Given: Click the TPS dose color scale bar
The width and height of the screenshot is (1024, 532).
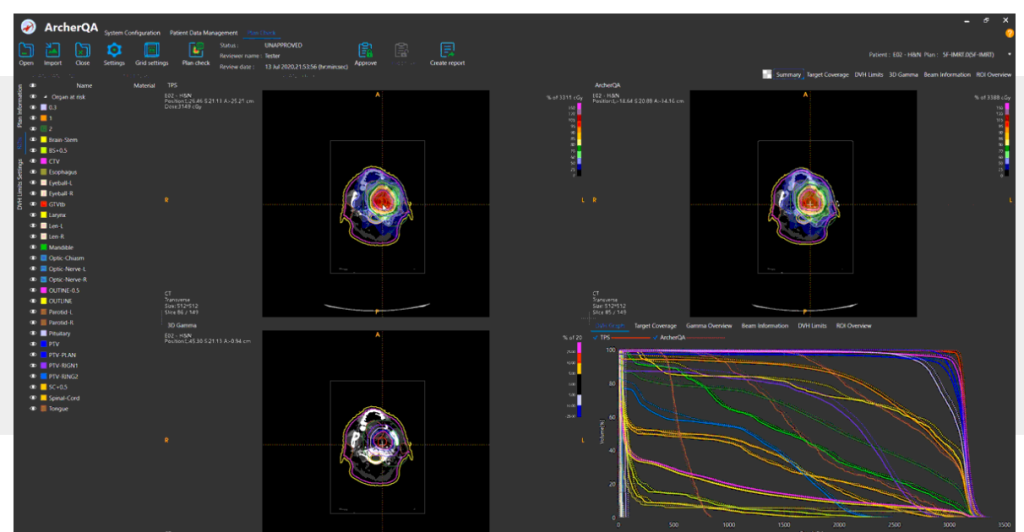Looking at the screenshot, I should [579, 139].
